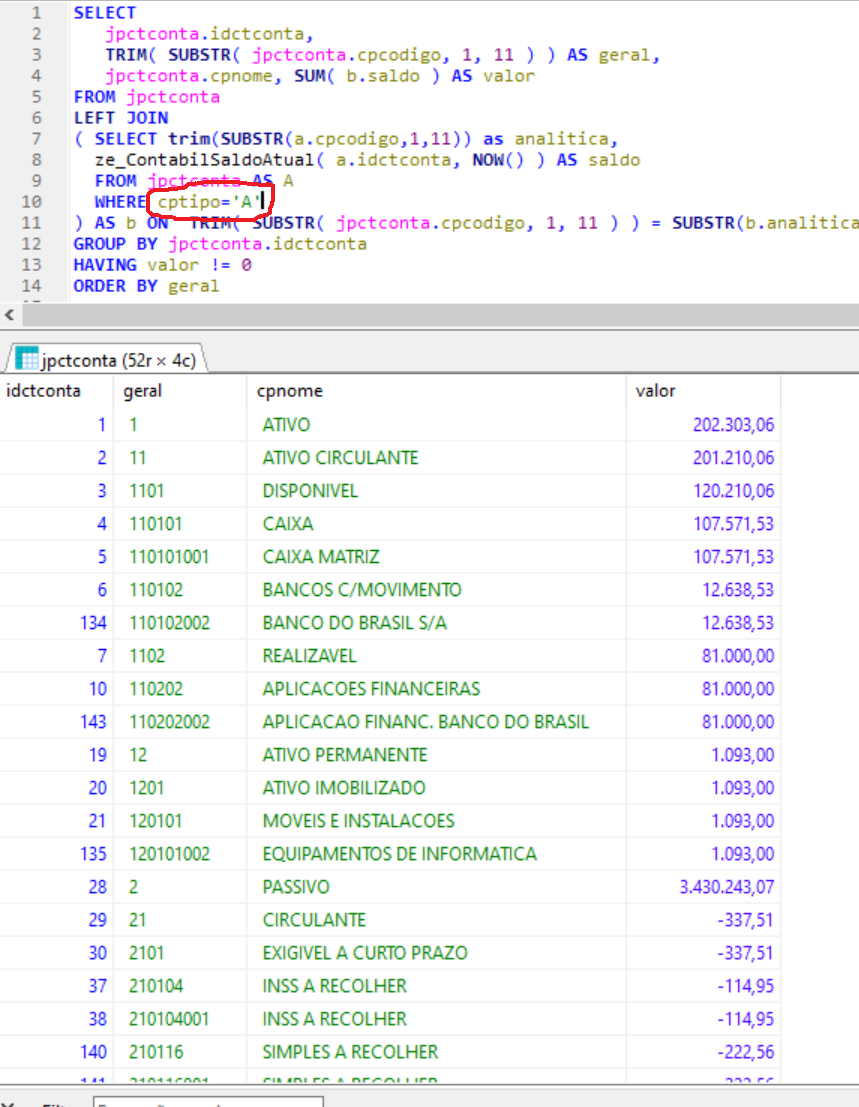Image resolution: width=859 pixels, height=1107 pixels.
Task: Select the ATIVO CIRCULANTE cell
Action: point(340,458)
